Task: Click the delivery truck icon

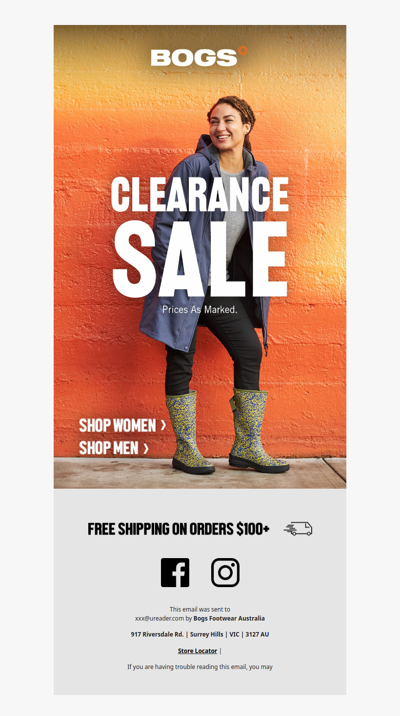Action: [x=298, y=529]
